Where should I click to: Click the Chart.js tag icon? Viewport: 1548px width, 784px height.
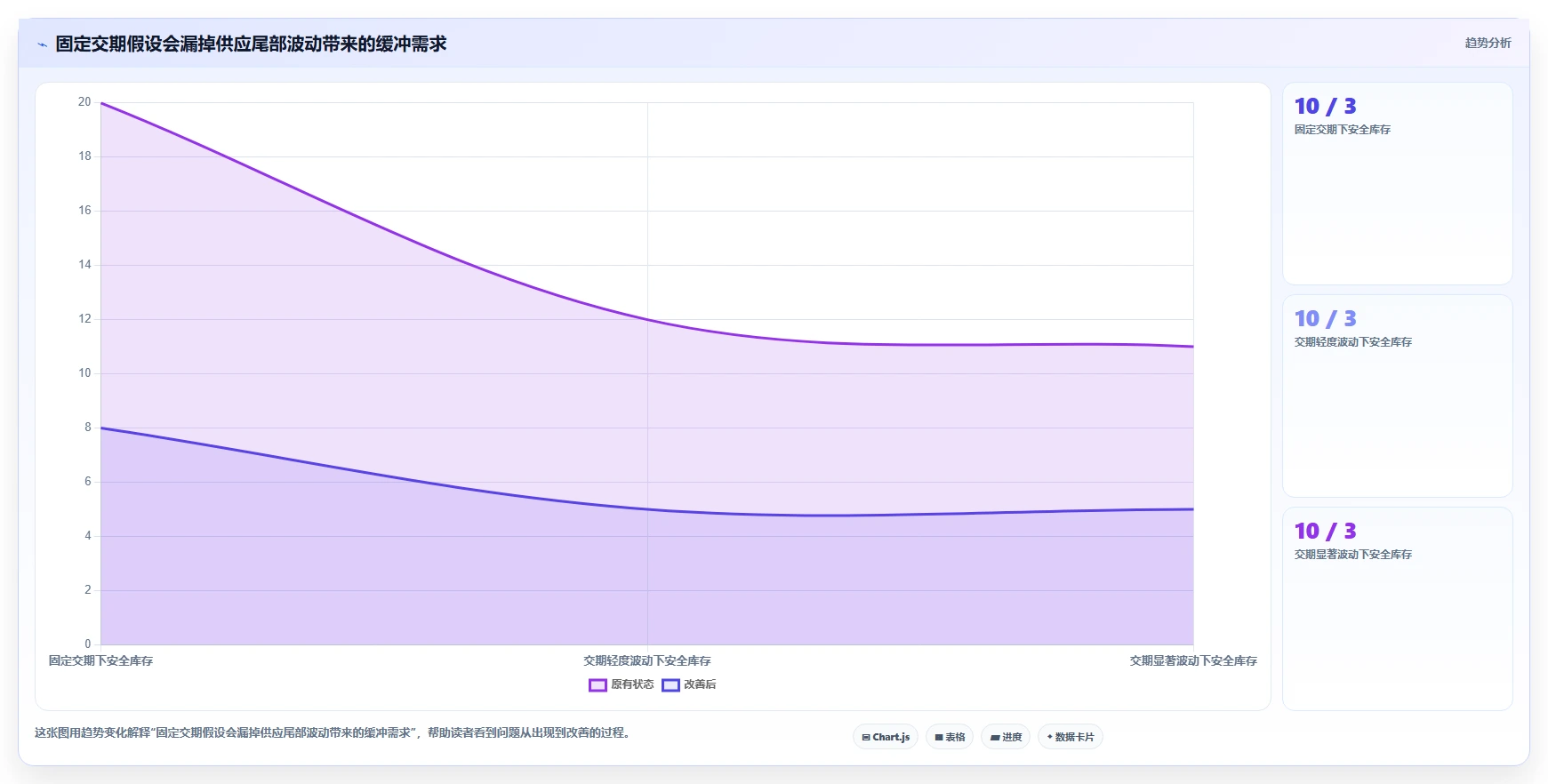coord(866,737)
